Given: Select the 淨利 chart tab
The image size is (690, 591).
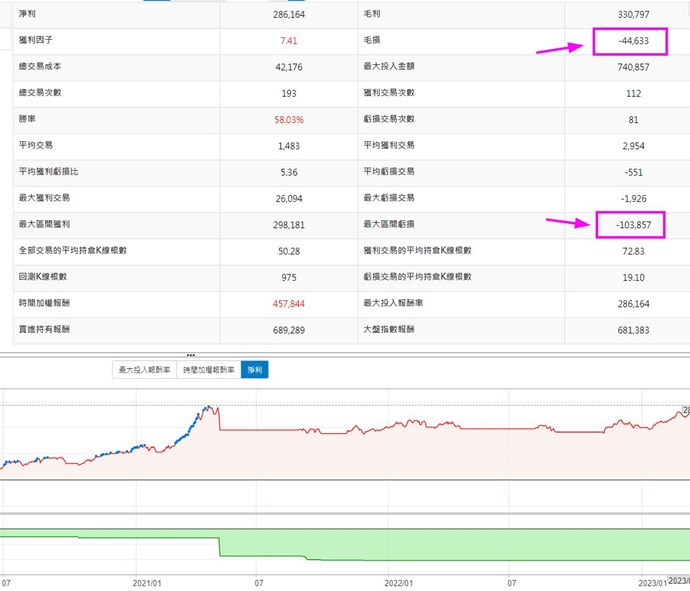Looking at the screenshot, I should tap(254, 370).
